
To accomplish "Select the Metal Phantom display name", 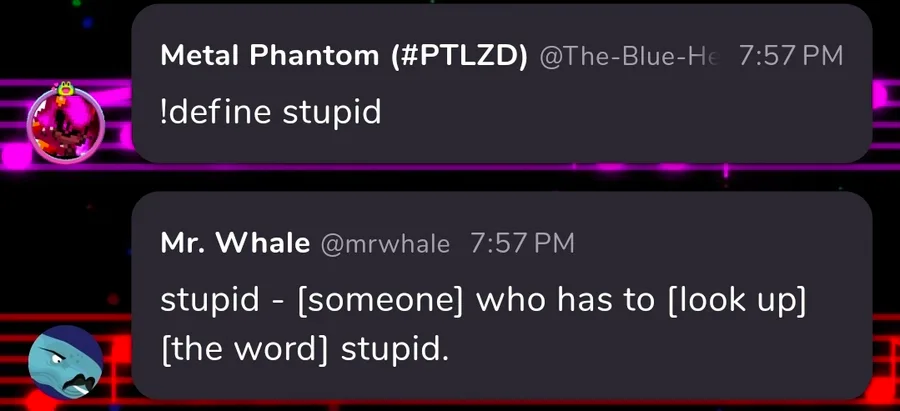I will 270,56.
